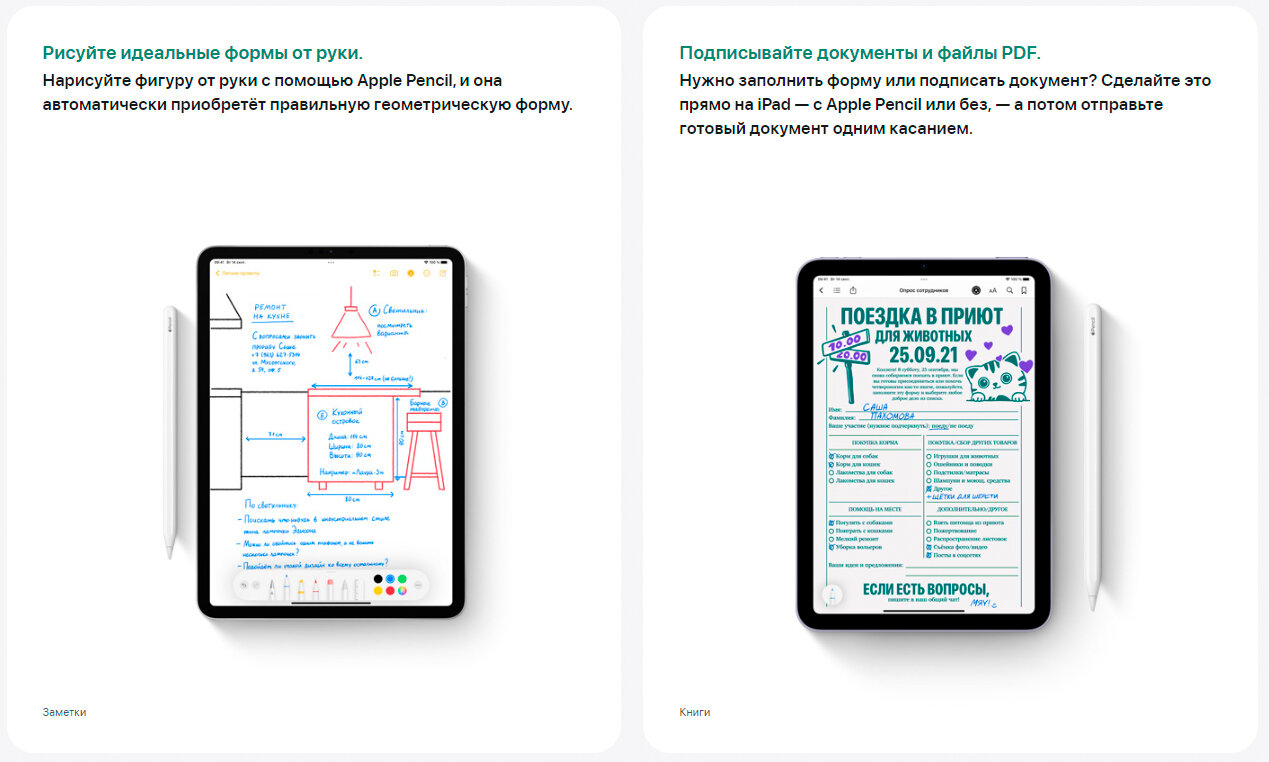Image resolution: width=1269 pixels, height=762 pixels.
Task: Tap the bookmark icon in Books toolbar
Action: point(1024,290)
